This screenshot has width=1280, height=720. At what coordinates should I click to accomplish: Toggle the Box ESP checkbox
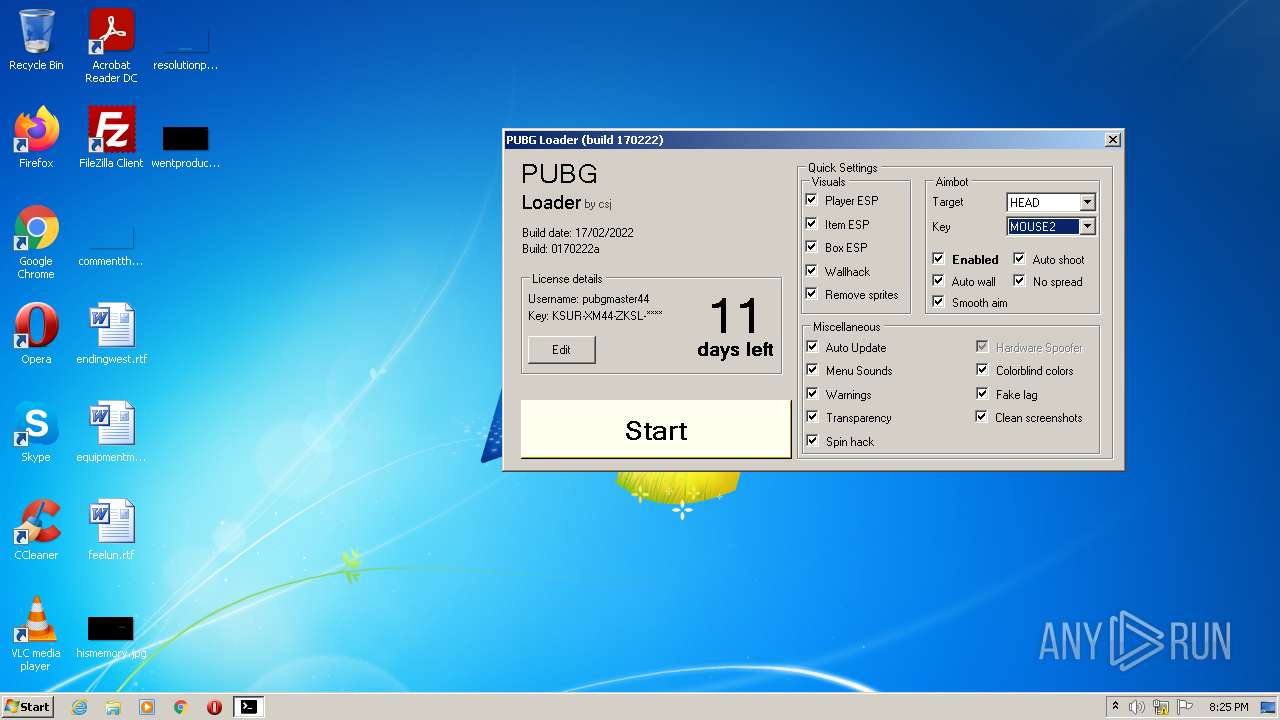812,247
